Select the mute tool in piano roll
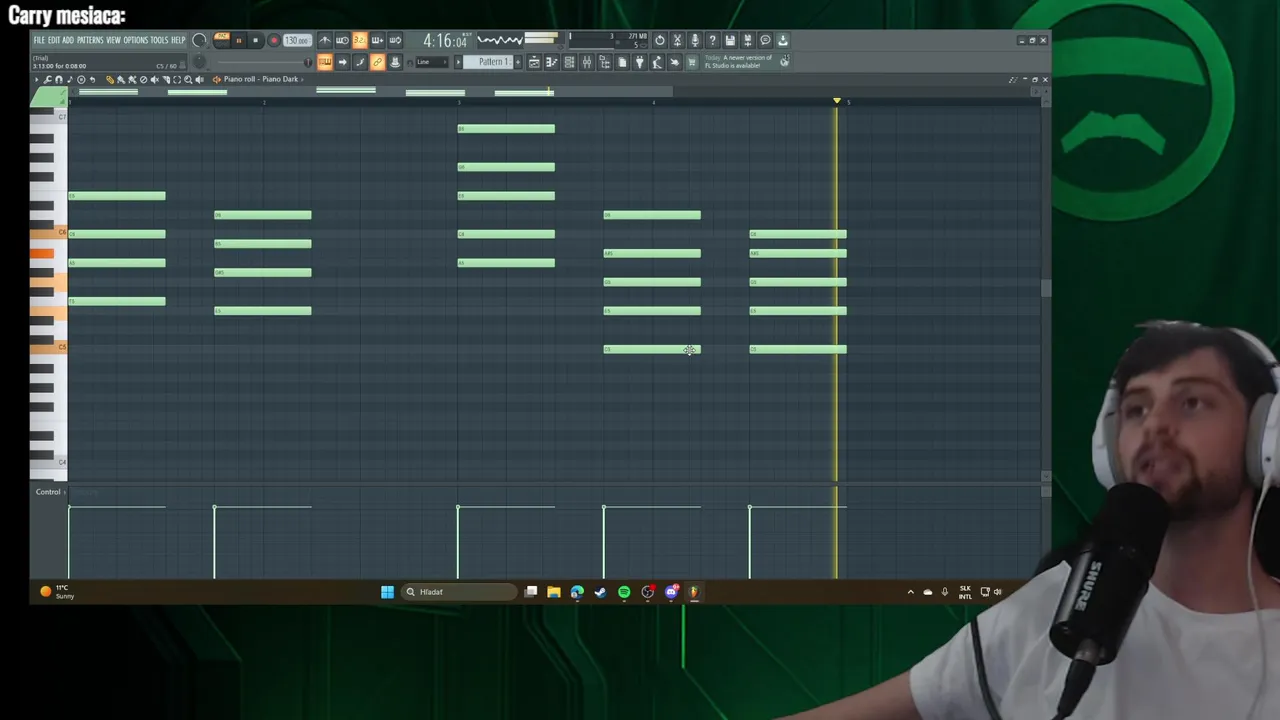 pyautogui.click(x=155, y=79)
